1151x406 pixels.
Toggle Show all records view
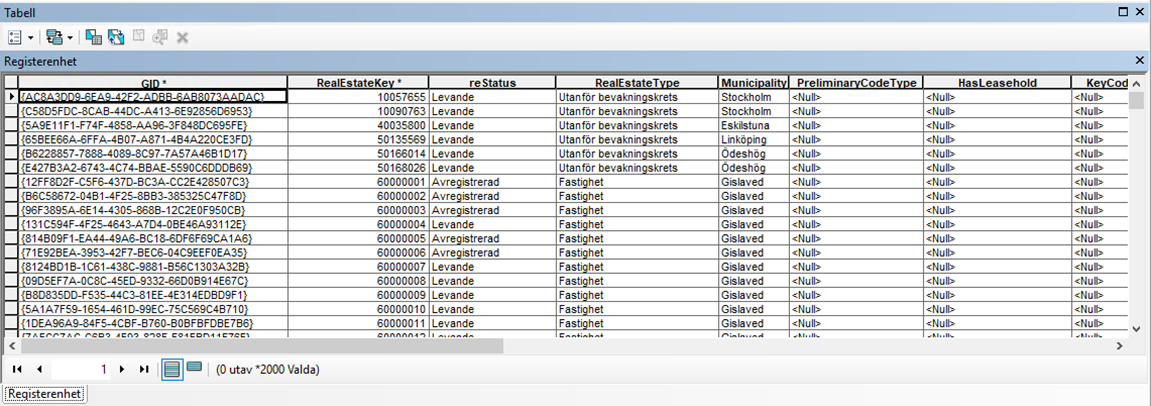point(172,369)
